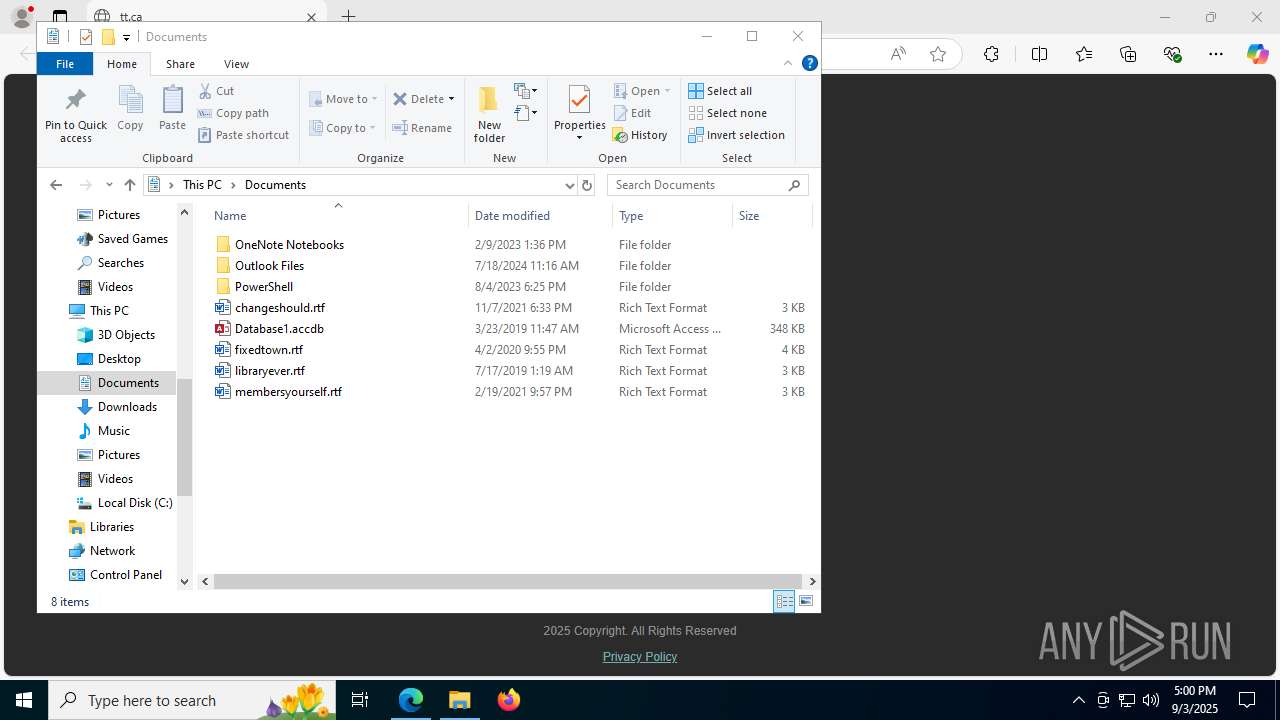This screenshot has height=720, width=1280.
Task: Open the Delete dropdown arrow
Action: (451, 98)
